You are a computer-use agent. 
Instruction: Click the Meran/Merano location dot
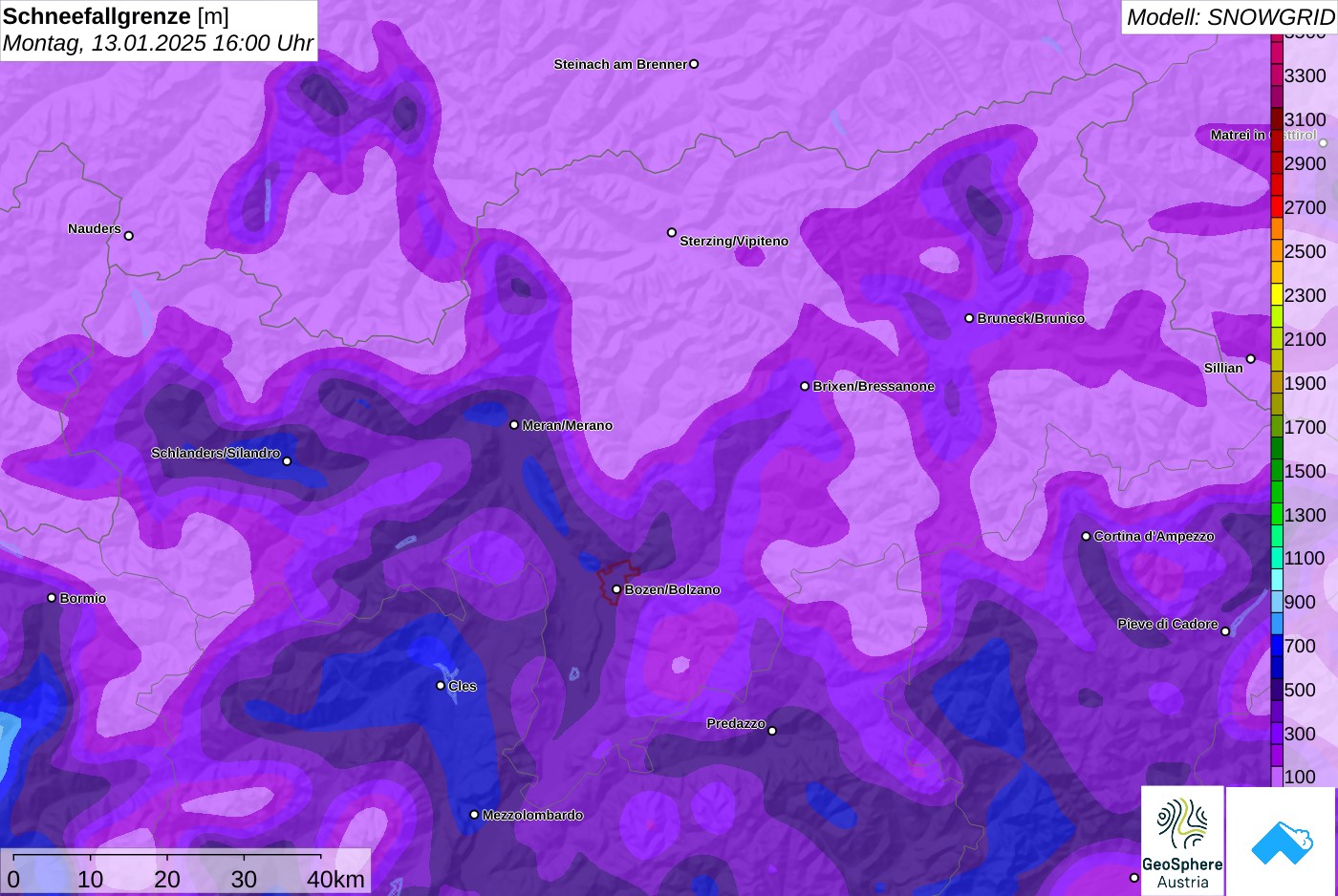(514, 425)
